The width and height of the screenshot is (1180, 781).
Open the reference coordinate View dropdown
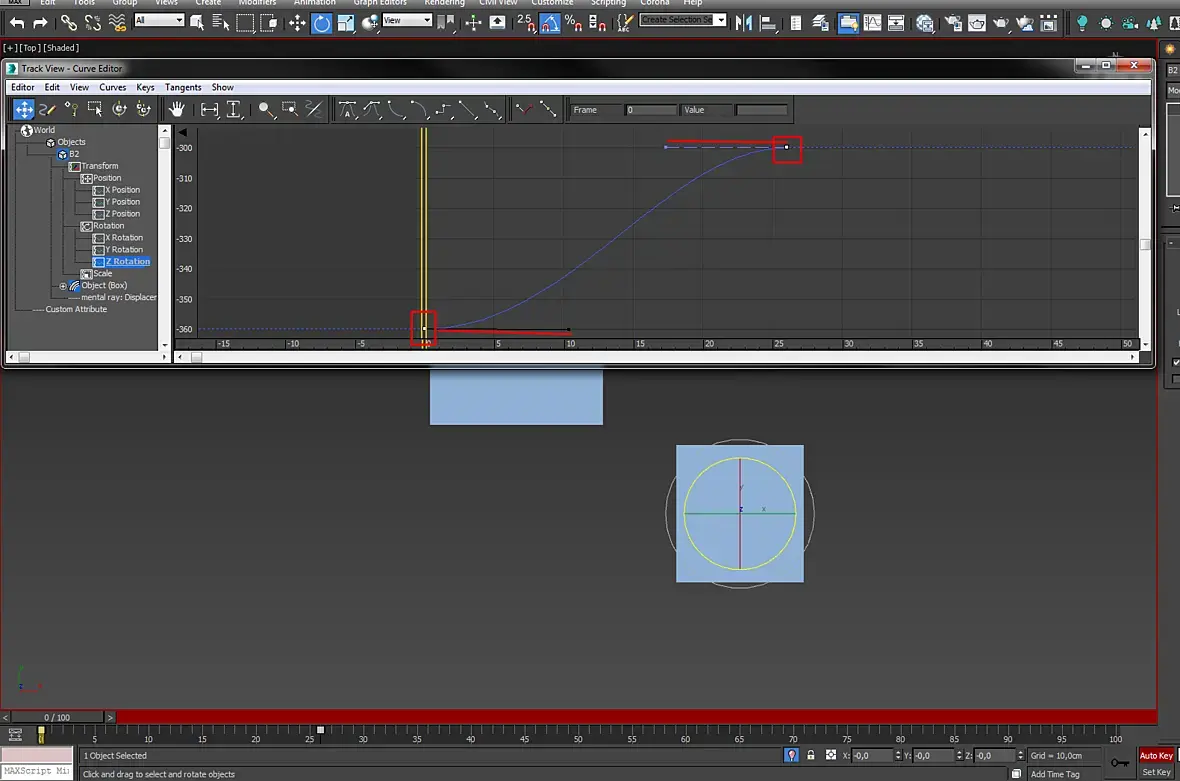(407, 20)
